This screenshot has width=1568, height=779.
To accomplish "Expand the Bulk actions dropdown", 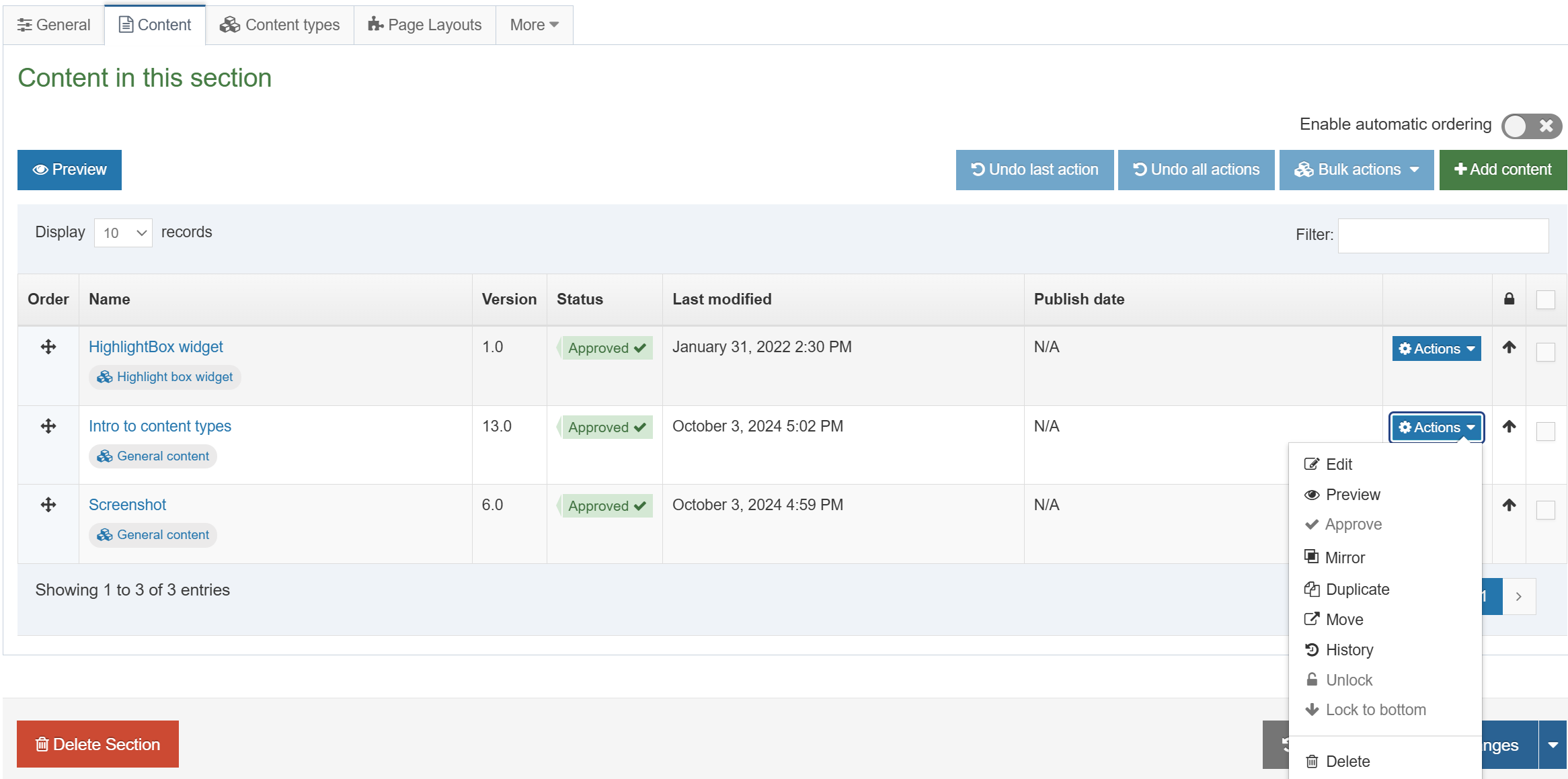I will [1356, 170].
